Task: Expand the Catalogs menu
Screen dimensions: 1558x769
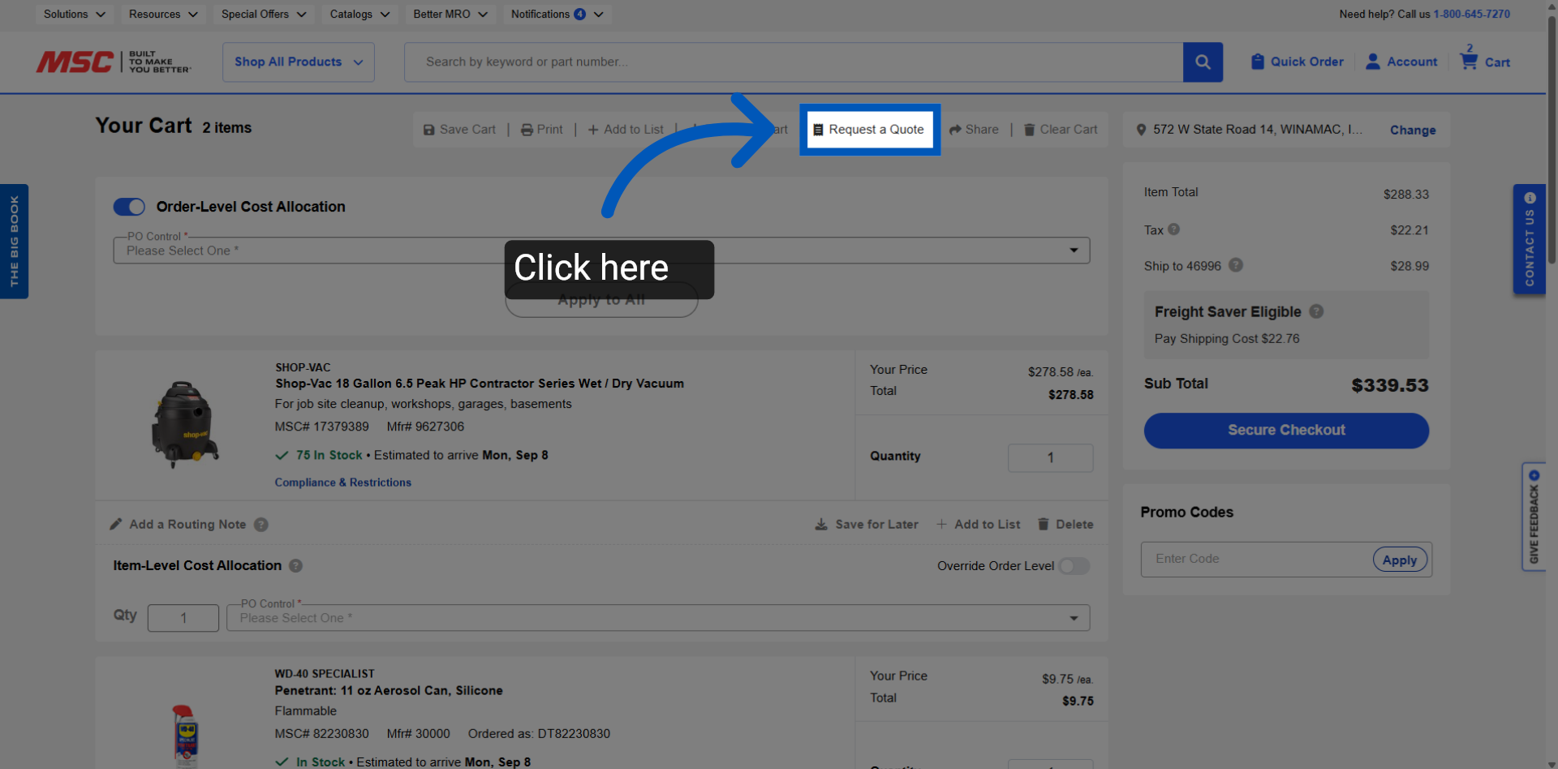Action: pos(359,14)
